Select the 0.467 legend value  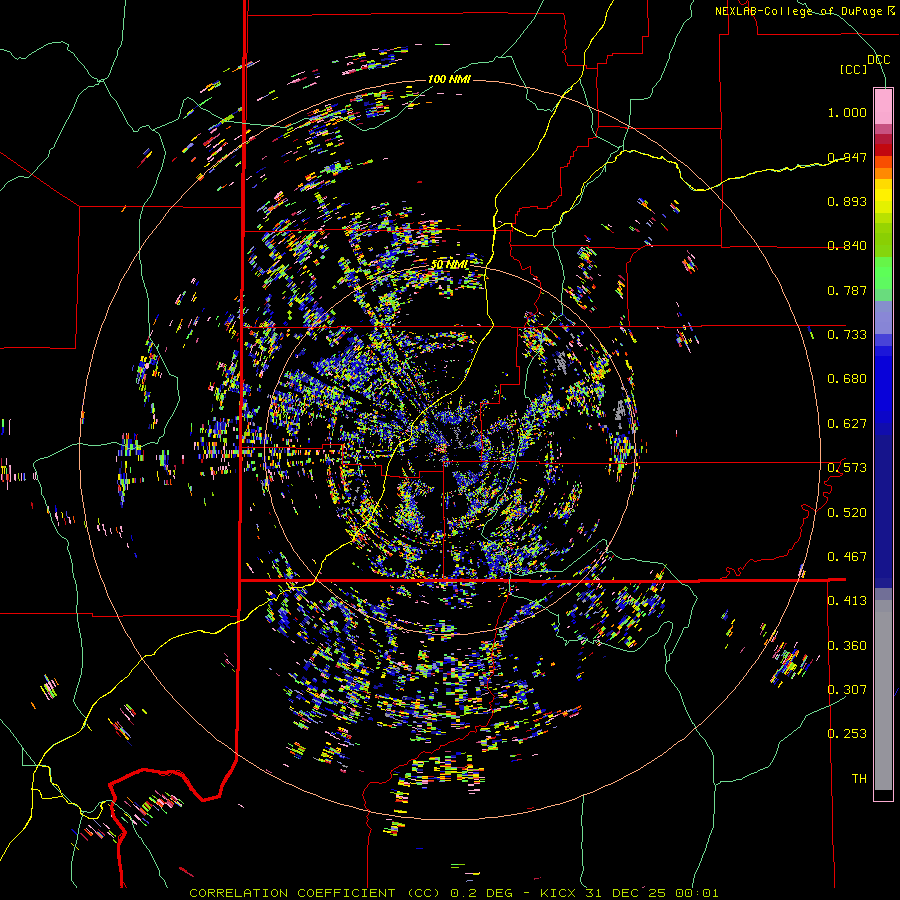click(x=847, y=557)
